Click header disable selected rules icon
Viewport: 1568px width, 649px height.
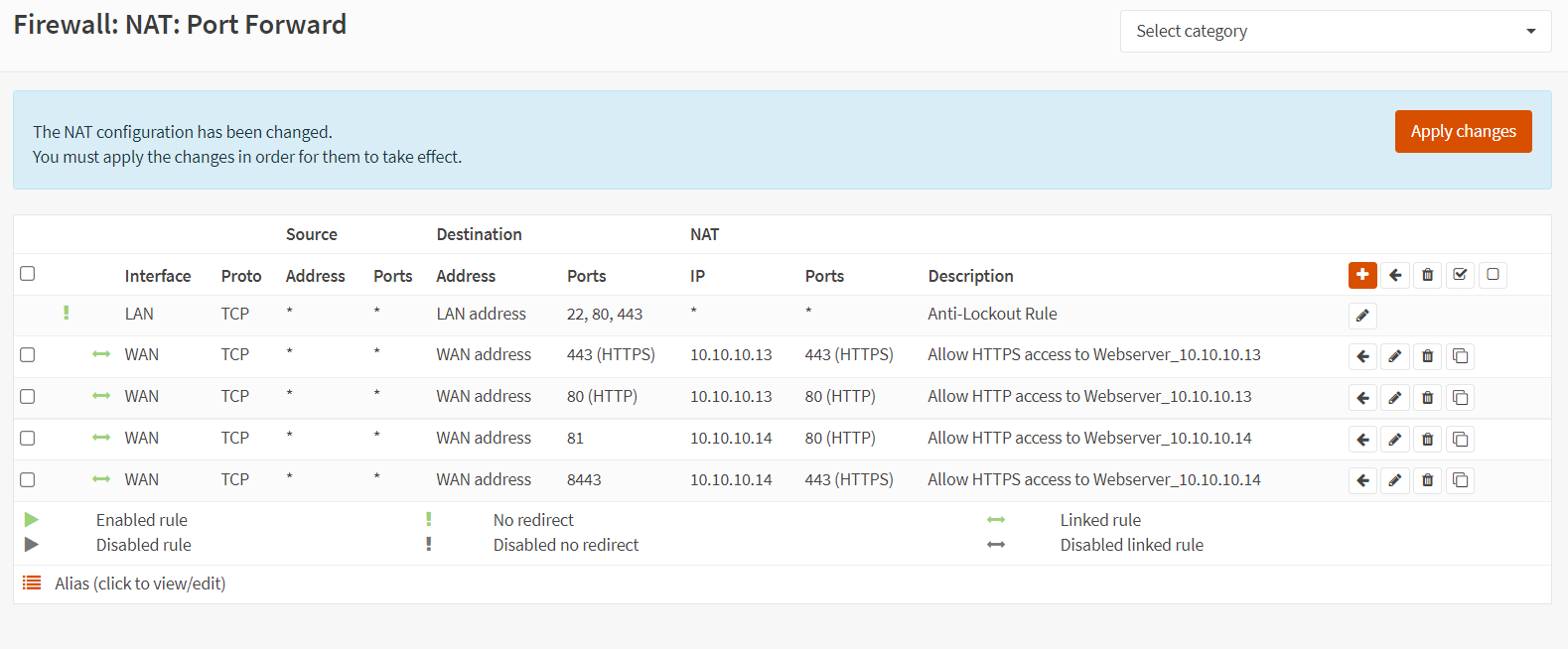point(1493,275)
